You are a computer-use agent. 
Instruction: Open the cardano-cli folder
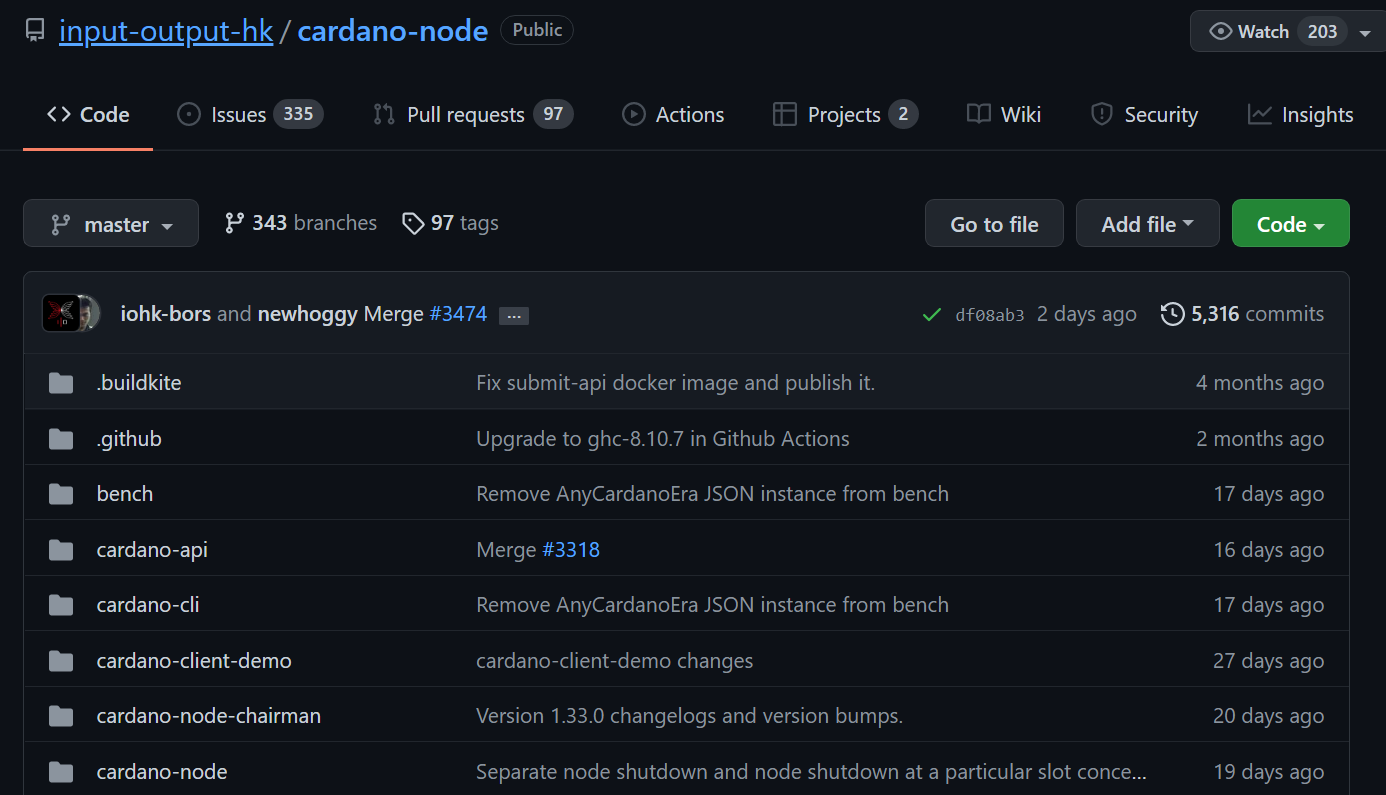[x=147, y=604]
